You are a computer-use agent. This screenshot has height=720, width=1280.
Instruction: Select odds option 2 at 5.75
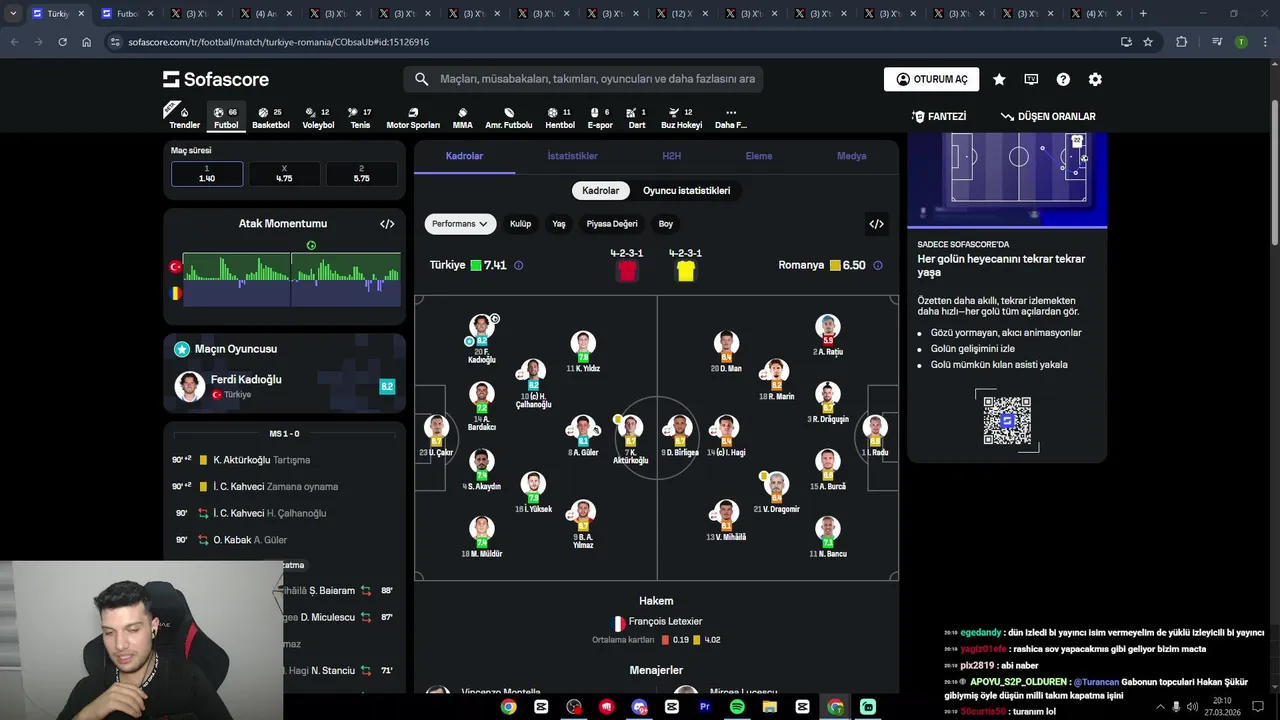[x=361, y=174]
